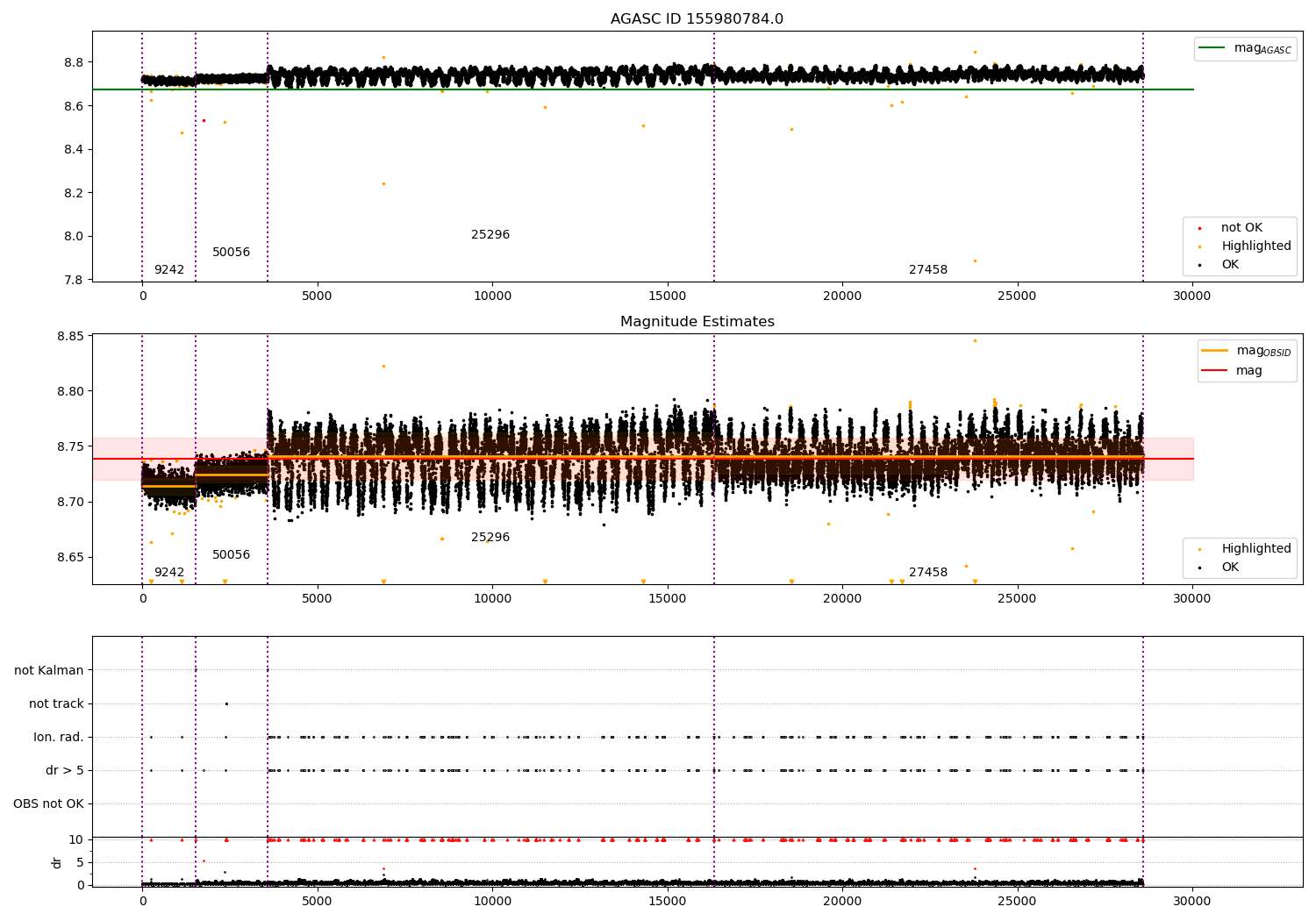Image resolution: width=1316 pixels, height=921 pixels.
Task: Click the 'AGASC ID 155980784.0' plot title
Action: coord(697,19)
